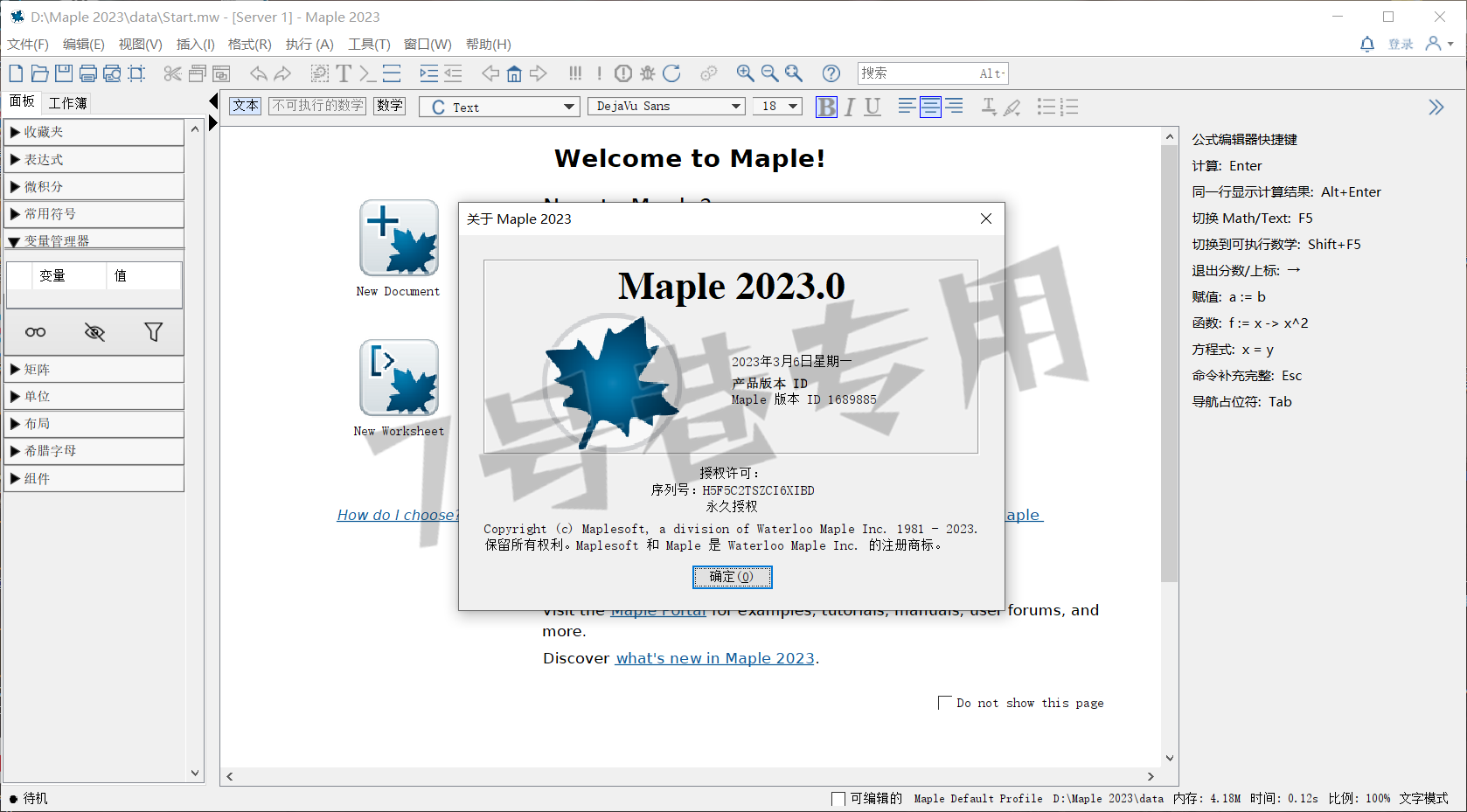
Task: Expand the 收藏夹 palette
Action: tap(94, 132)
